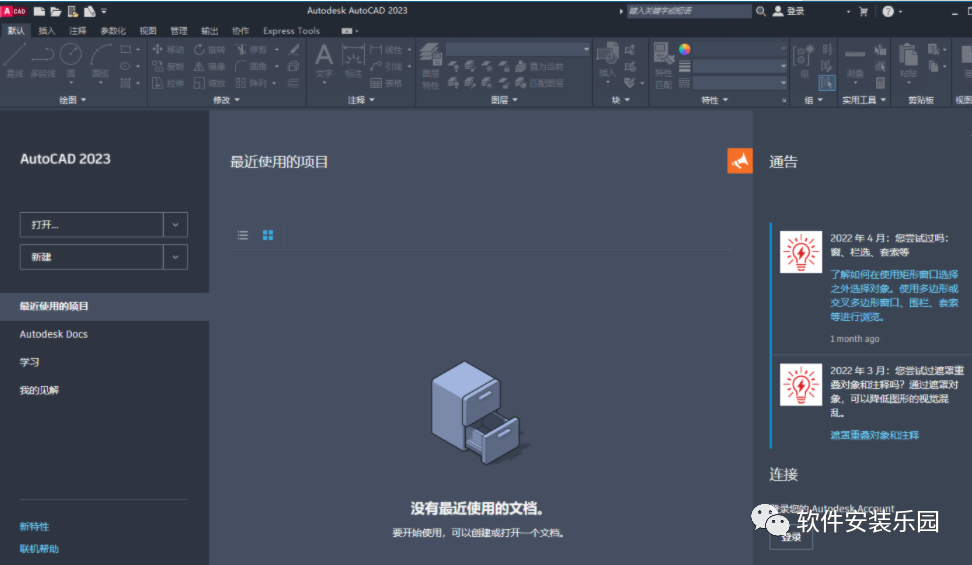The height and width of the screenshot is (565, 972).
Task: Expand the Utilities (实用工具) panel
Action: 864,100
